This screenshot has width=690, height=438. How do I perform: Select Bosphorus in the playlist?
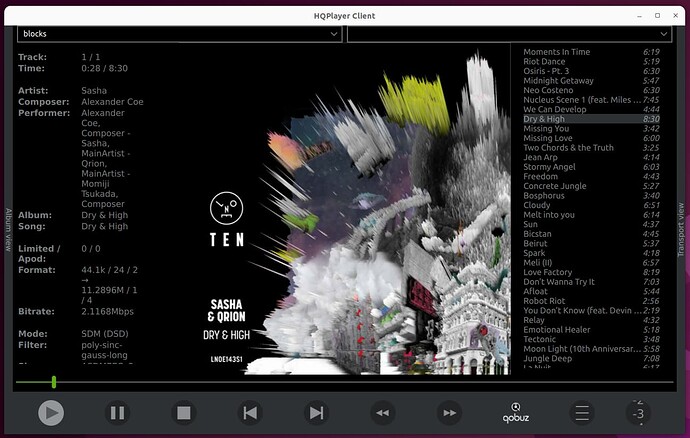coord(591,195)
